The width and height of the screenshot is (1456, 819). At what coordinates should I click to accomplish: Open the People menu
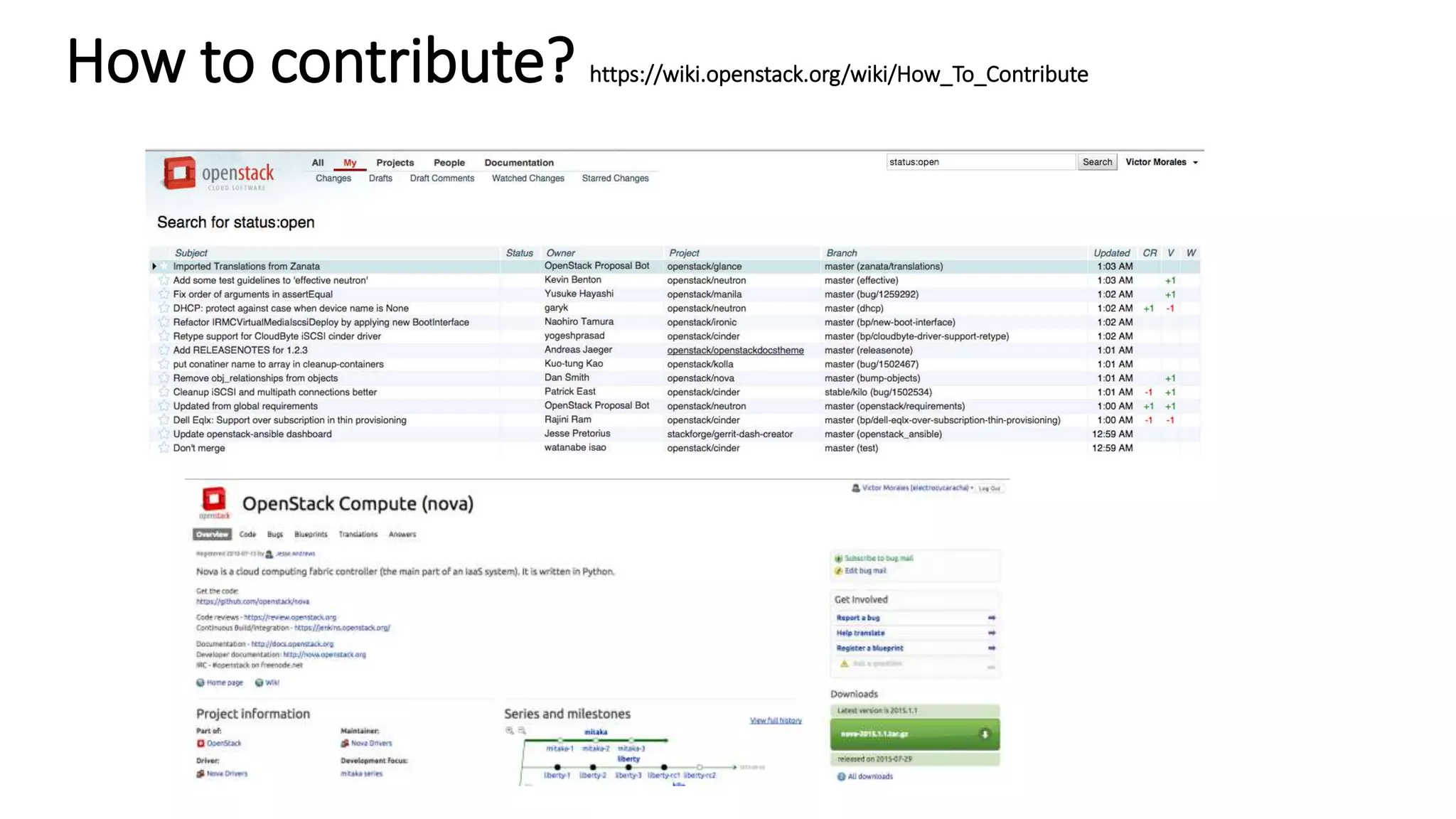[449, 163]
